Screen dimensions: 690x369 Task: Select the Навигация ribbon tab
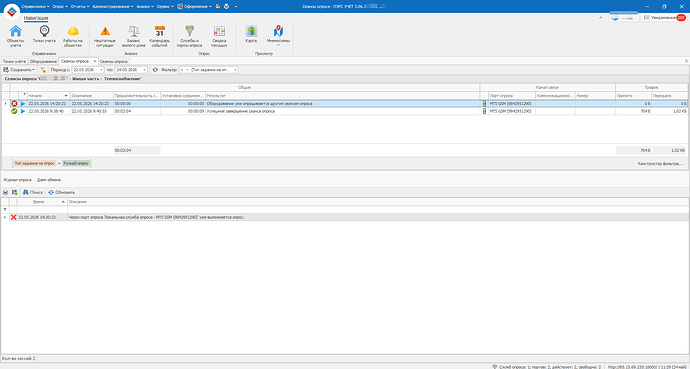[x=36, y=18]
